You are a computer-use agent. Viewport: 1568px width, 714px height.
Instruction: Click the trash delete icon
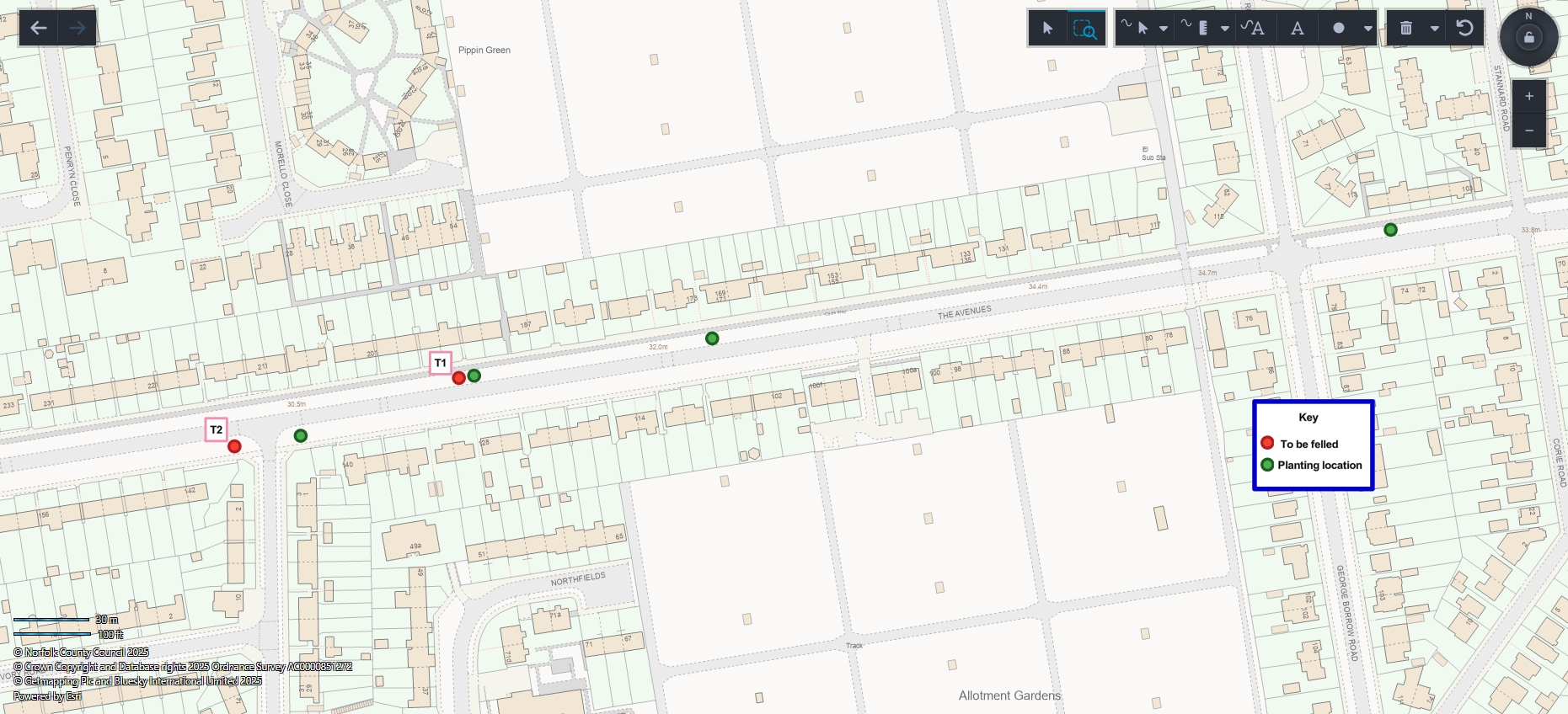(x=1406, y=29)
